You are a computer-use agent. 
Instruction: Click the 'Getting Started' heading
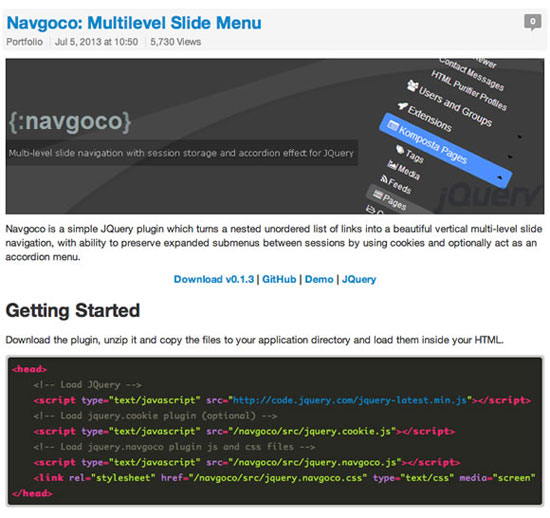(73, 311)
